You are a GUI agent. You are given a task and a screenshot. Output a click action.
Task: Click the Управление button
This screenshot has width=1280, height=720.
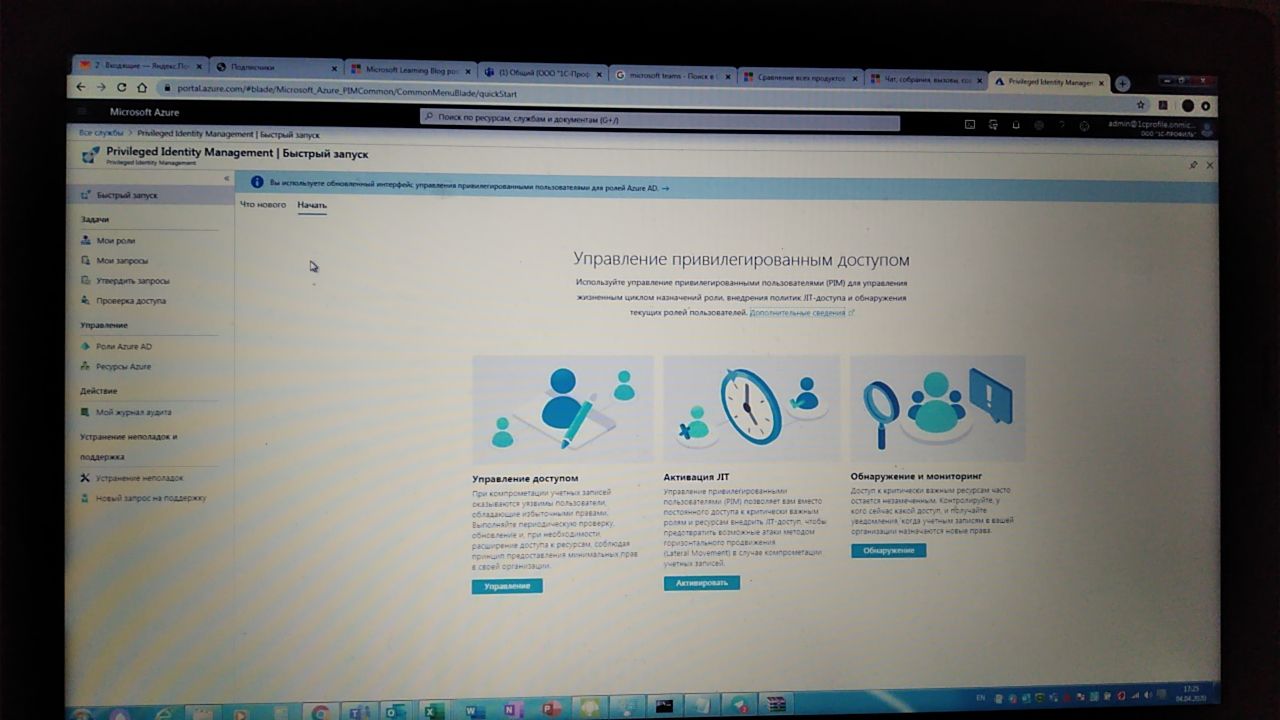click(x=507, y=586)
